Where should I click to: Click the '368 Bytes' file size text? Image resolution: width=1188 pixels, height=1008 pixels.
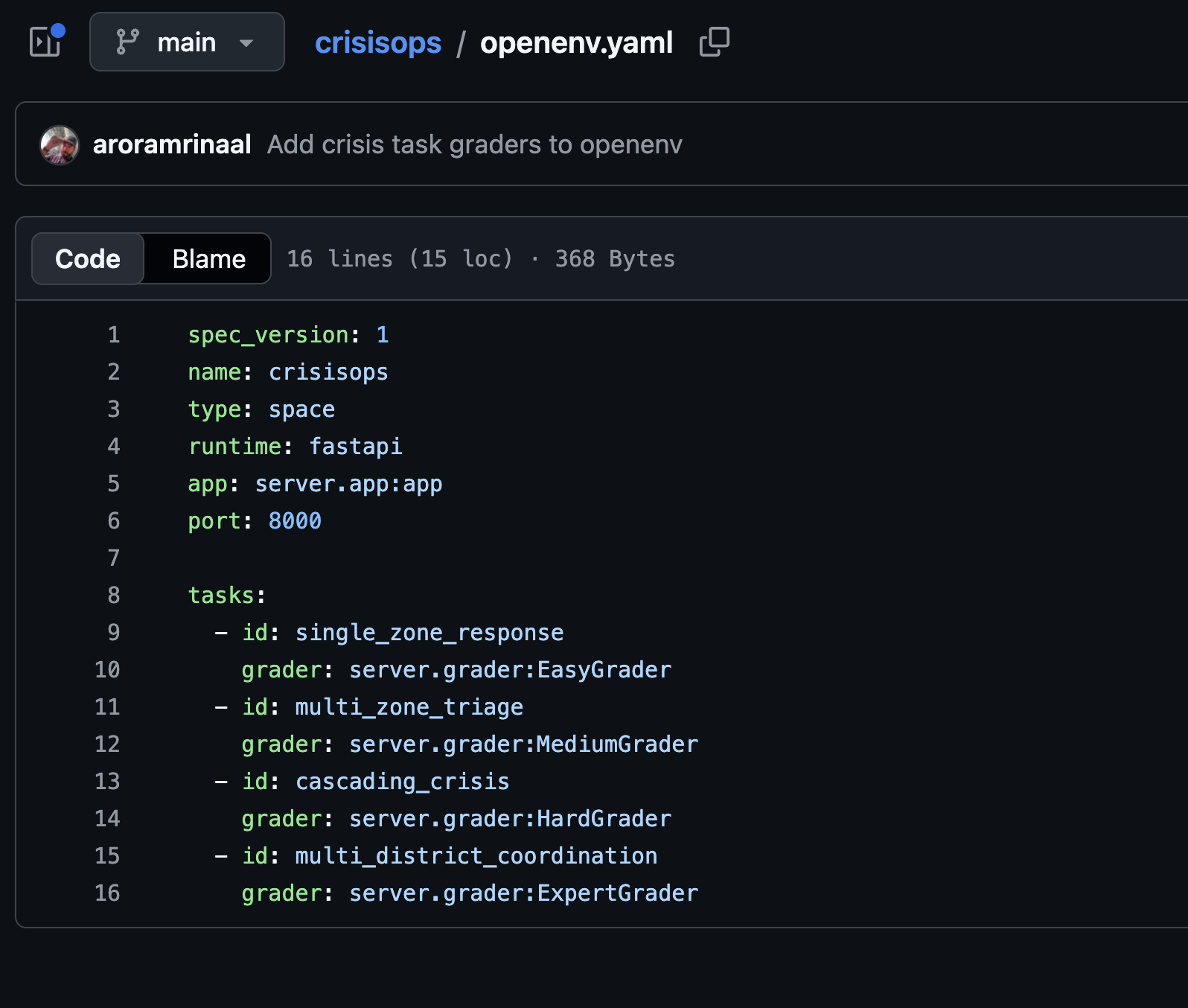(x=615, y=258)
